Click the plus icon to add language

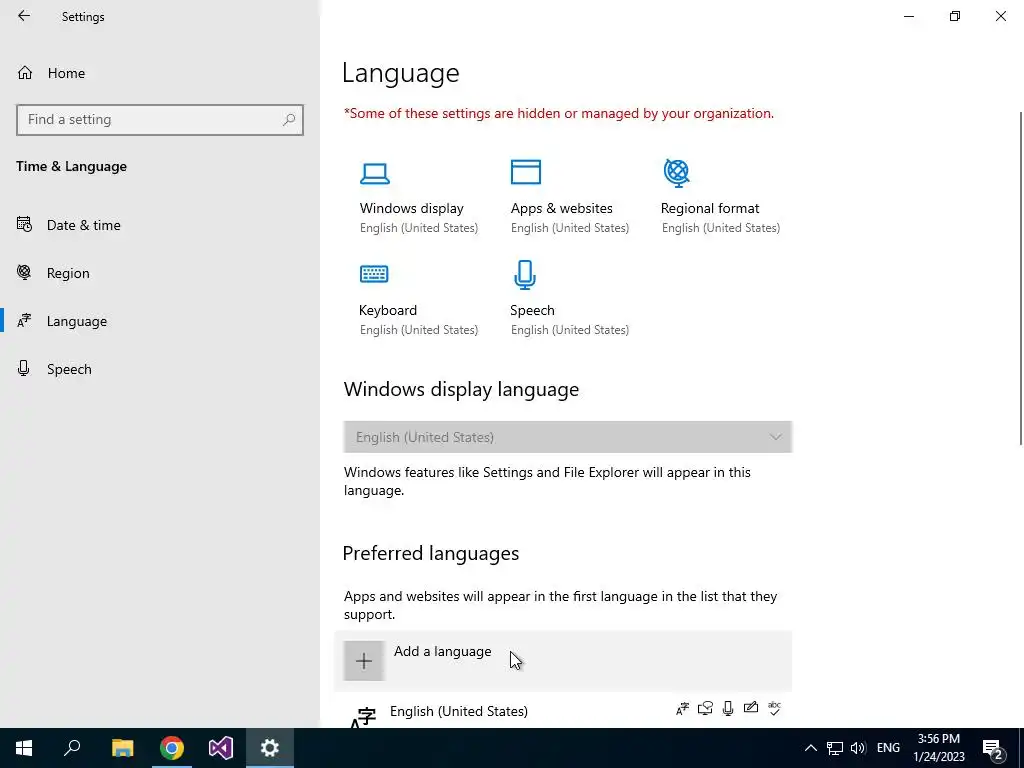[364, 661]
